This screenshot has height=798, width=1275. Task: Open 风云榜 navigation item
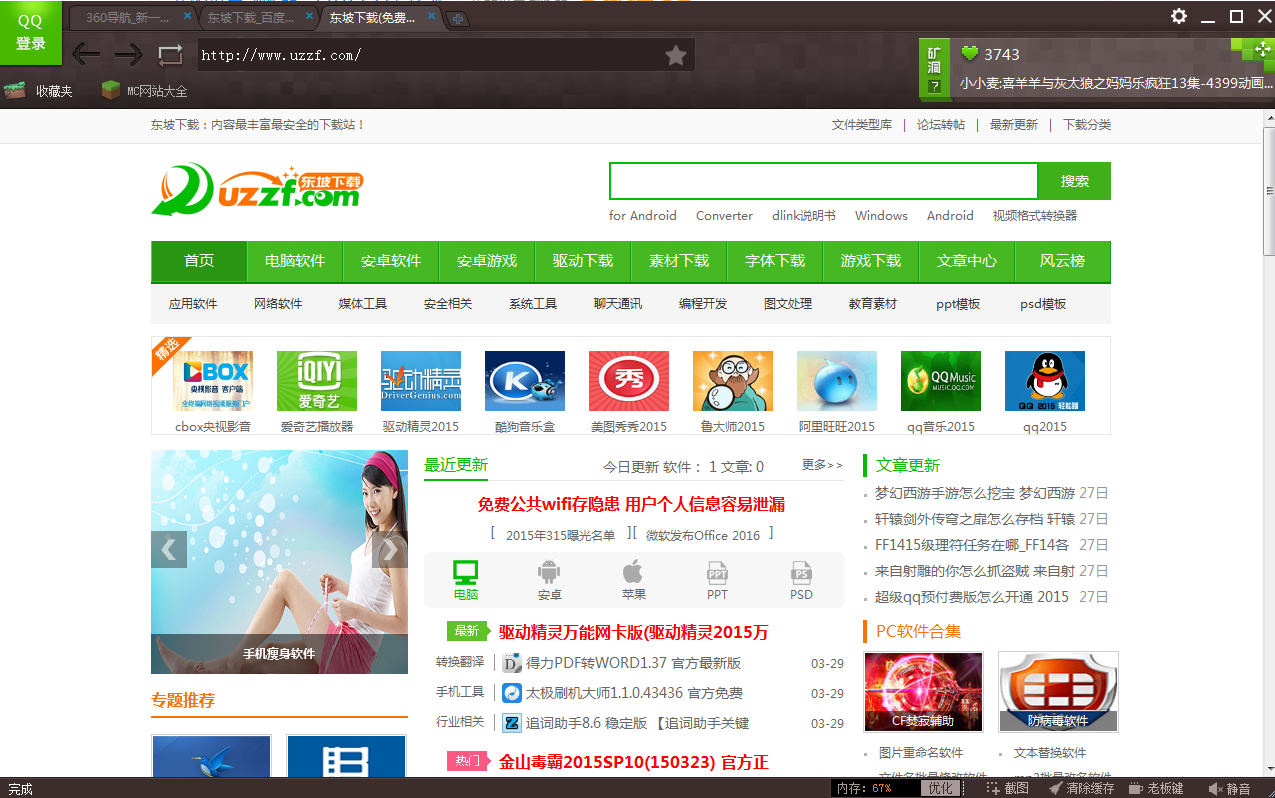1063,261
